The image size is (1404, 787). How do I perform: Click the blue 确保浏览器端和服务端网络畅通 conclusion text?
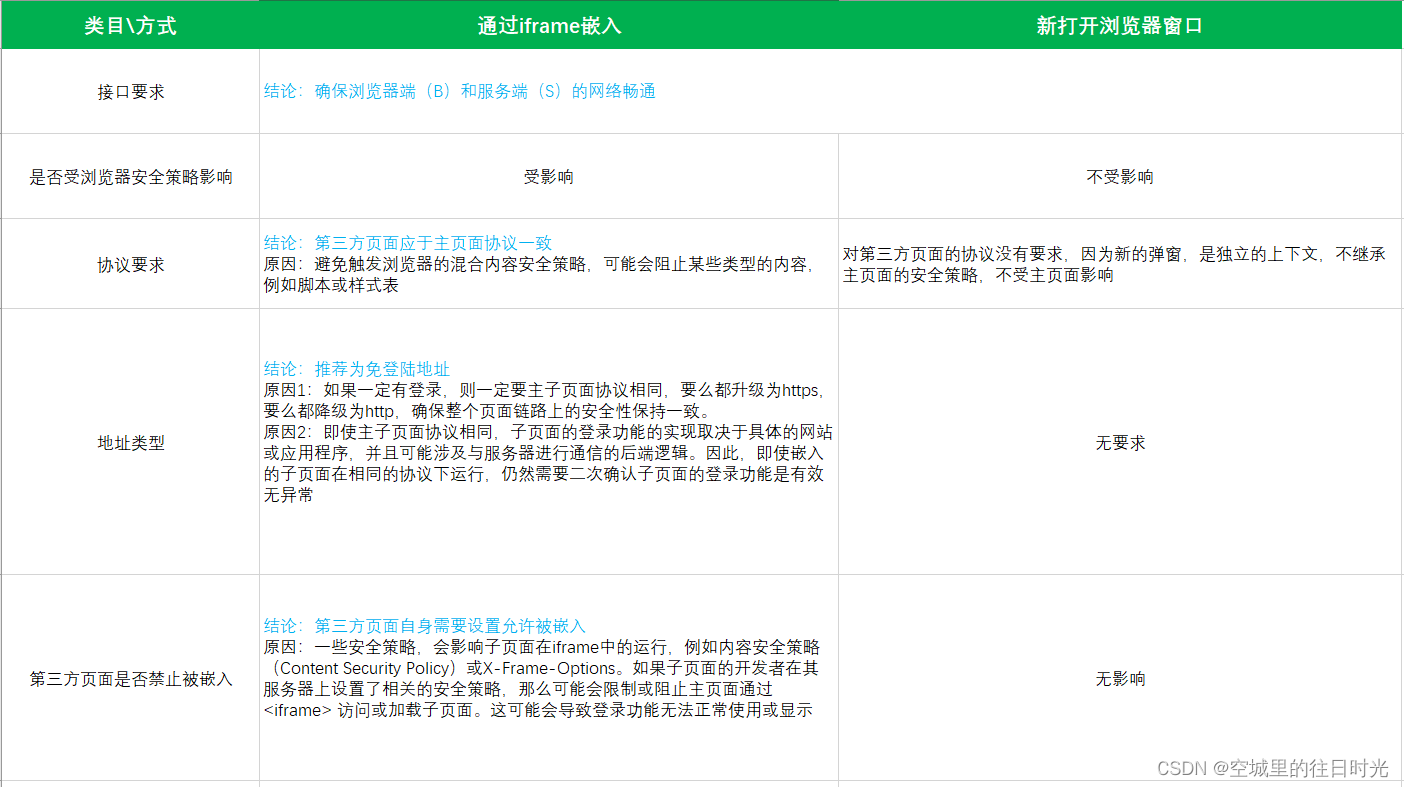click(460, 92)
